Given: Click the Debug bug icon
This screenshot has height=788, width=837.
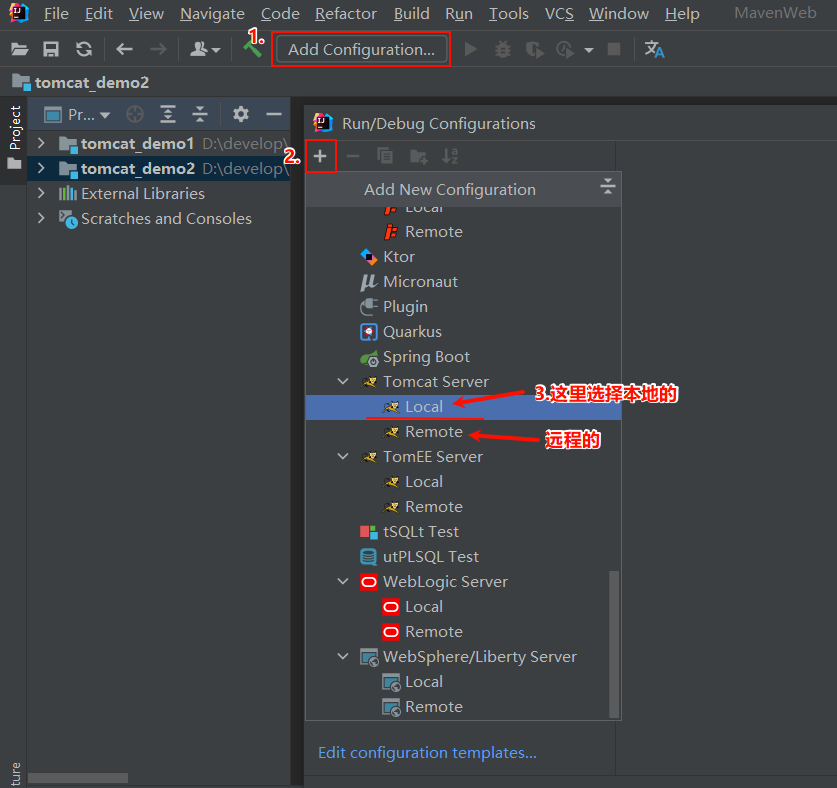Looking at the screenshot, I should (502, 50).
